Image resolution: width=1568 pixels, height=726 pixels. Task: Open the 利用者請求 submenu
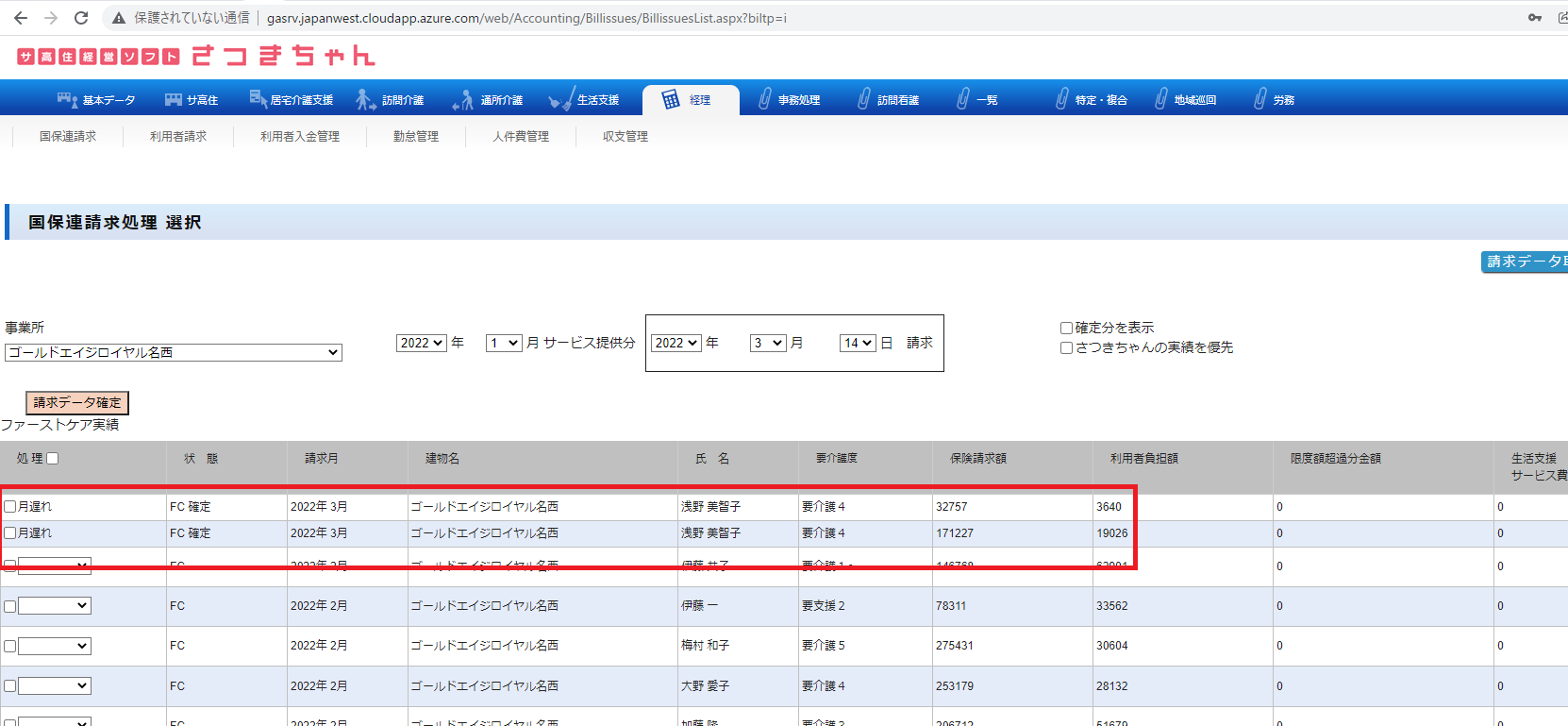point(178,137)
